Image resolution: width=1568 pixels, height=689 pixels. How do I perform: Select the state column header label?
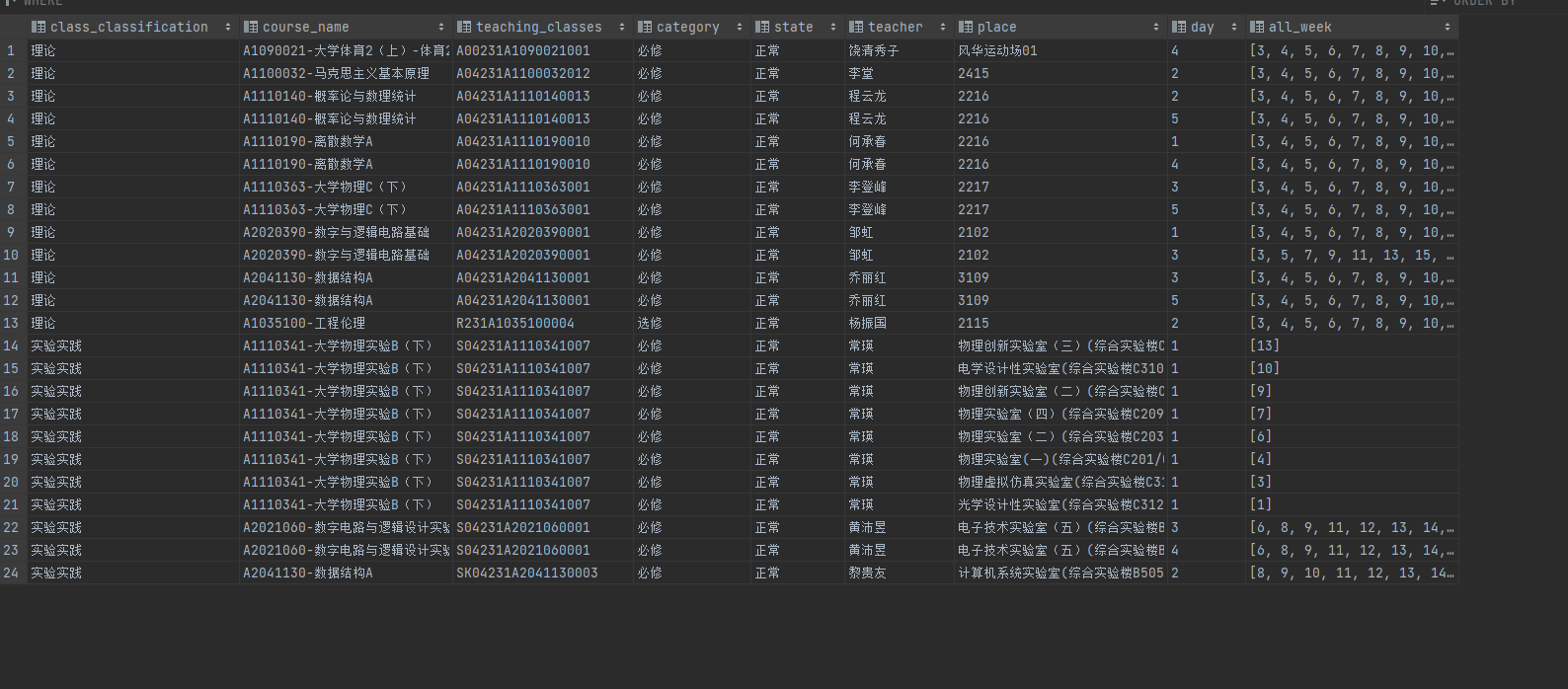pyautogui.click(x=793, y=28)
